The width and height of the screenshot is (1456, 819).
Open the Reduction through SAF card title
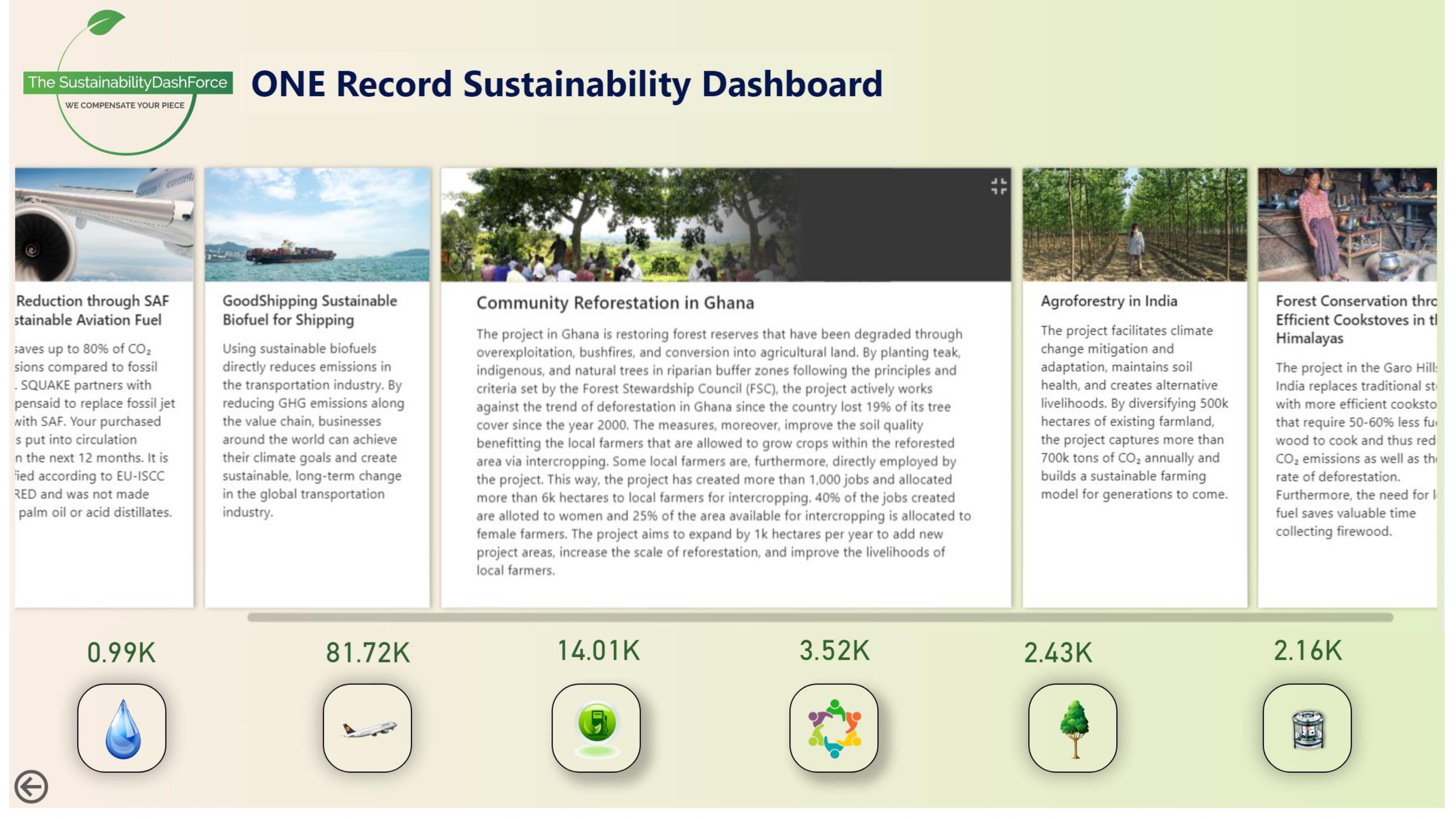92,310
